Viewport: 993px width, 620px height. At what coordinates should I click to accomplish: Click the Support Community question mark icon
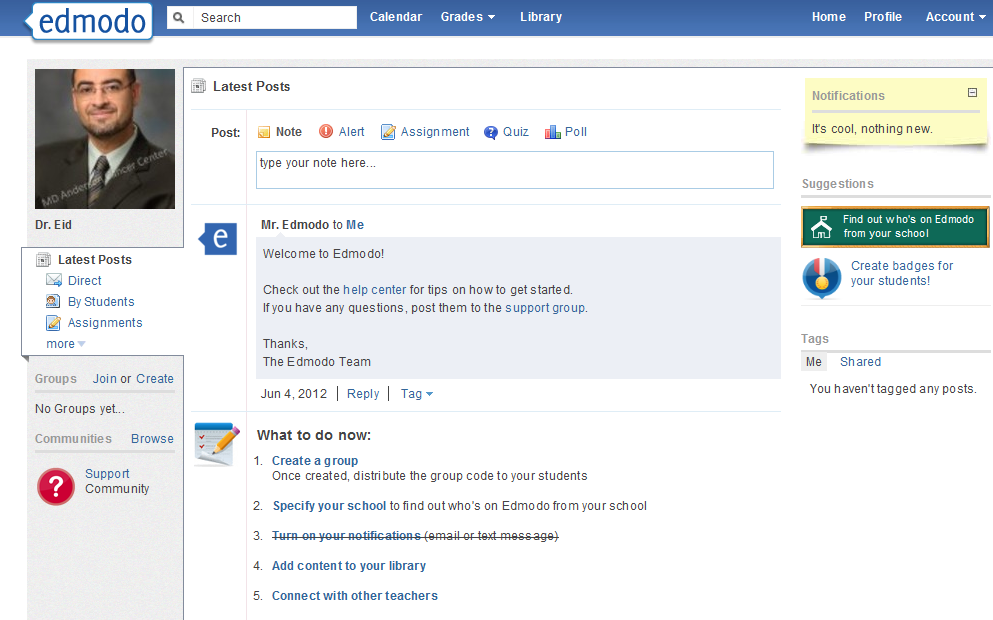[56, 486]
